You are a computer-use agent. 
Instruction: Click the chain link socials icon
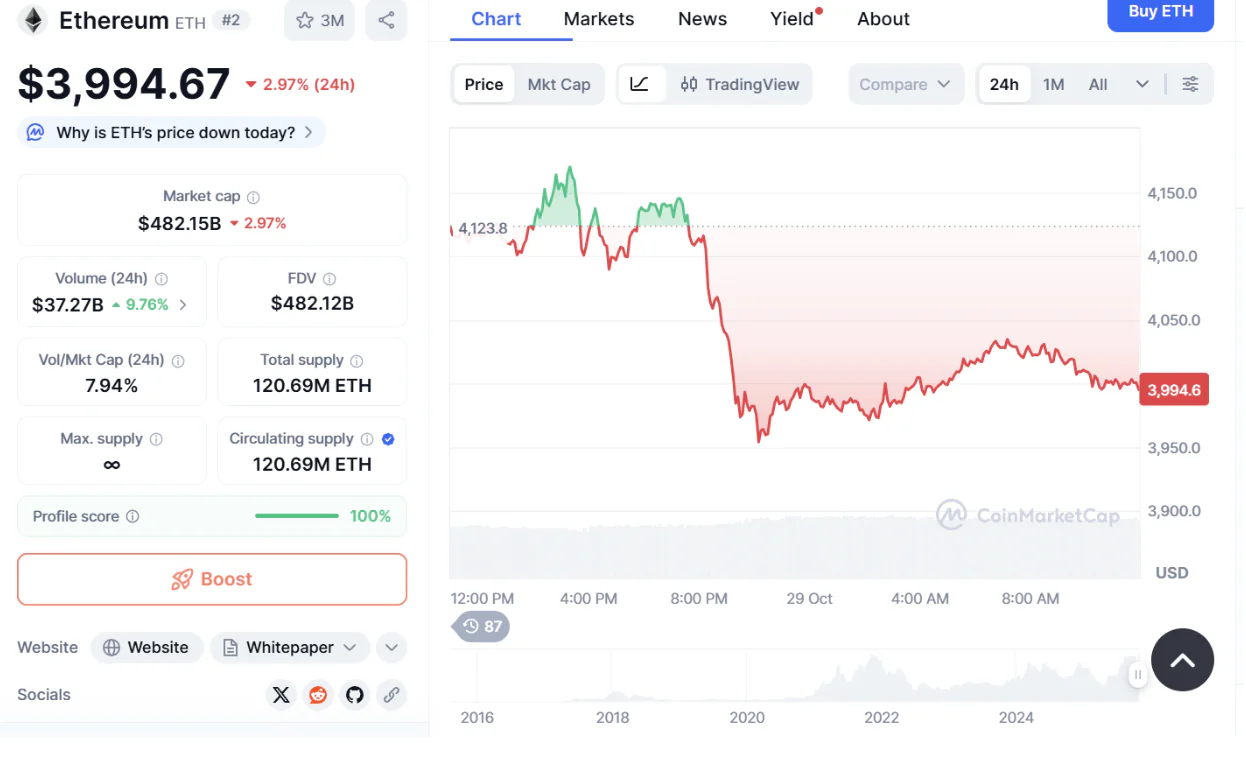pyautogui.click(x=391, y=695)
